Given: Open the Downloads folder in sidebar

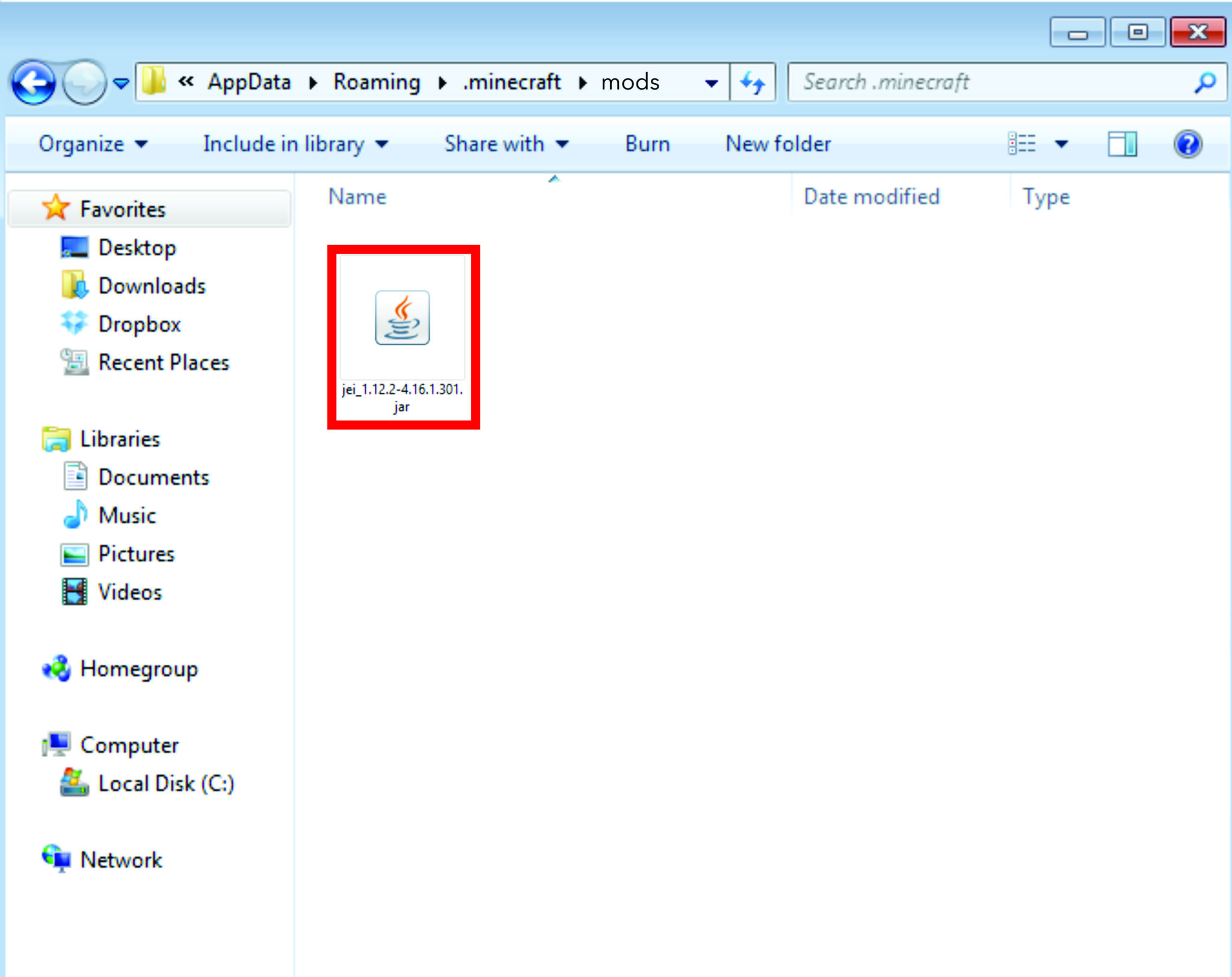Looking at the screenshot, I should 152,286.
